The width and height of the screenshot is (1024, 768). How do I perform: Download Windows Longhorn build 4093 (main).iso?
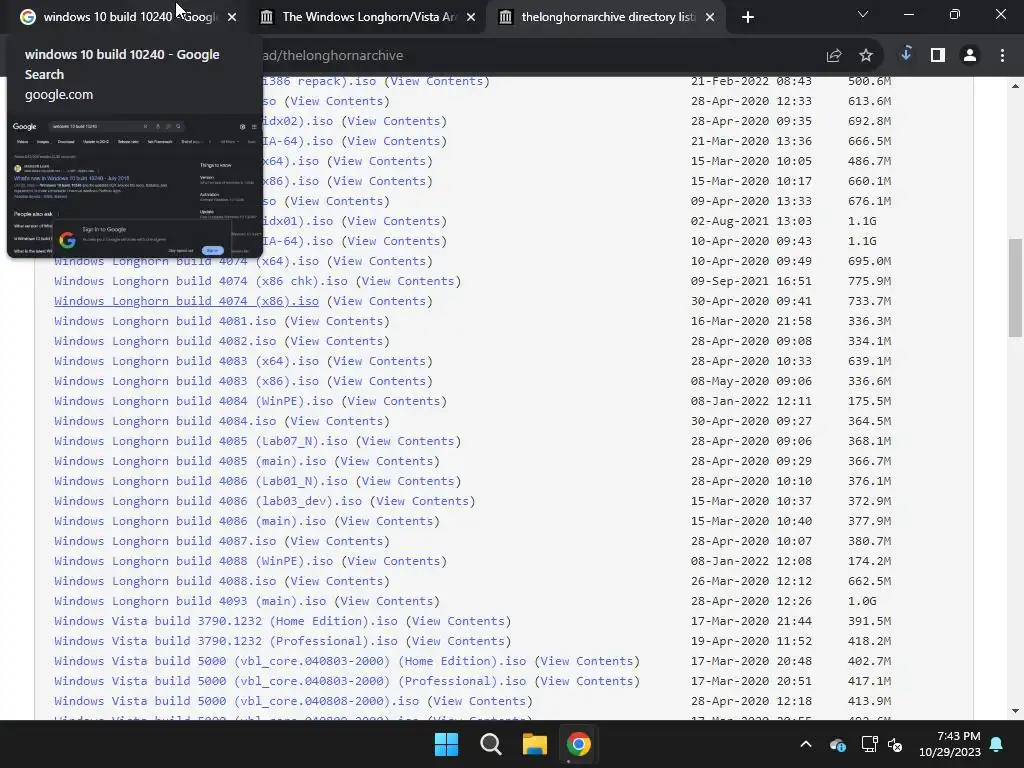(190, 601)
